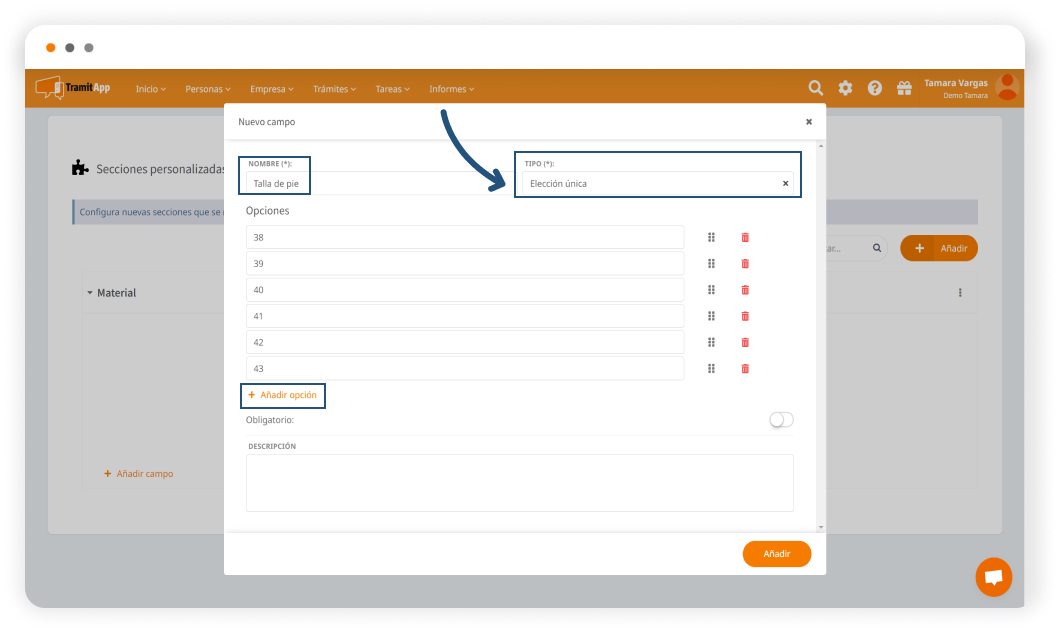This screenshot has height=633, width=1061.
Task: Clear the Elección única selection
Action: tap(785, 184)
